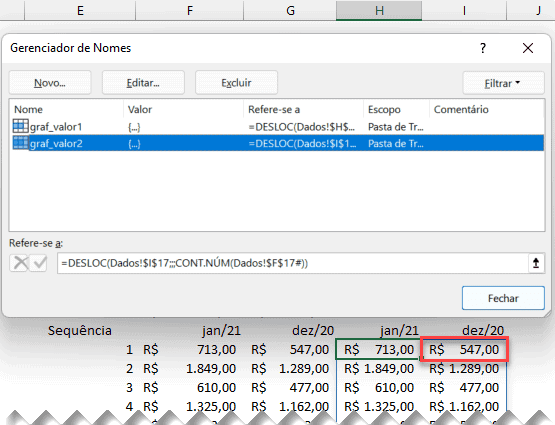
Task: Click the {...} value of graf_valor2
Action: (134, 143)
